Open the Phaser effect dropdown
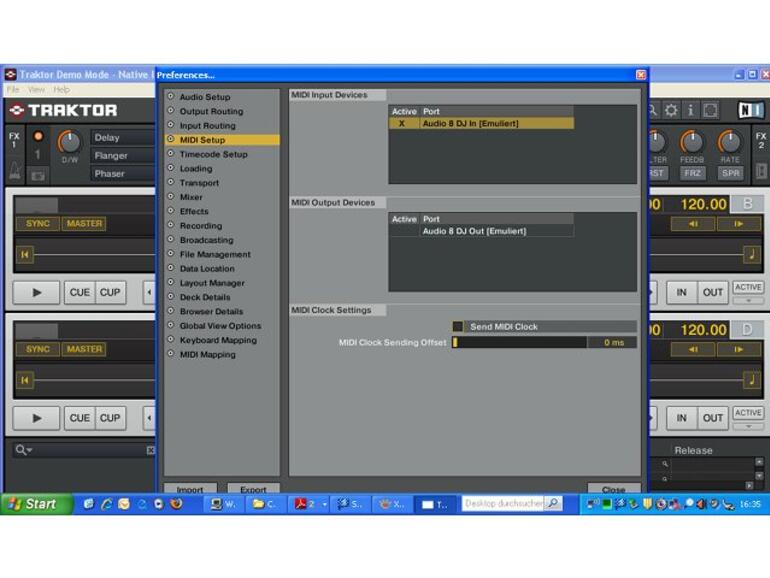770x578 pixels. (123, 174)
